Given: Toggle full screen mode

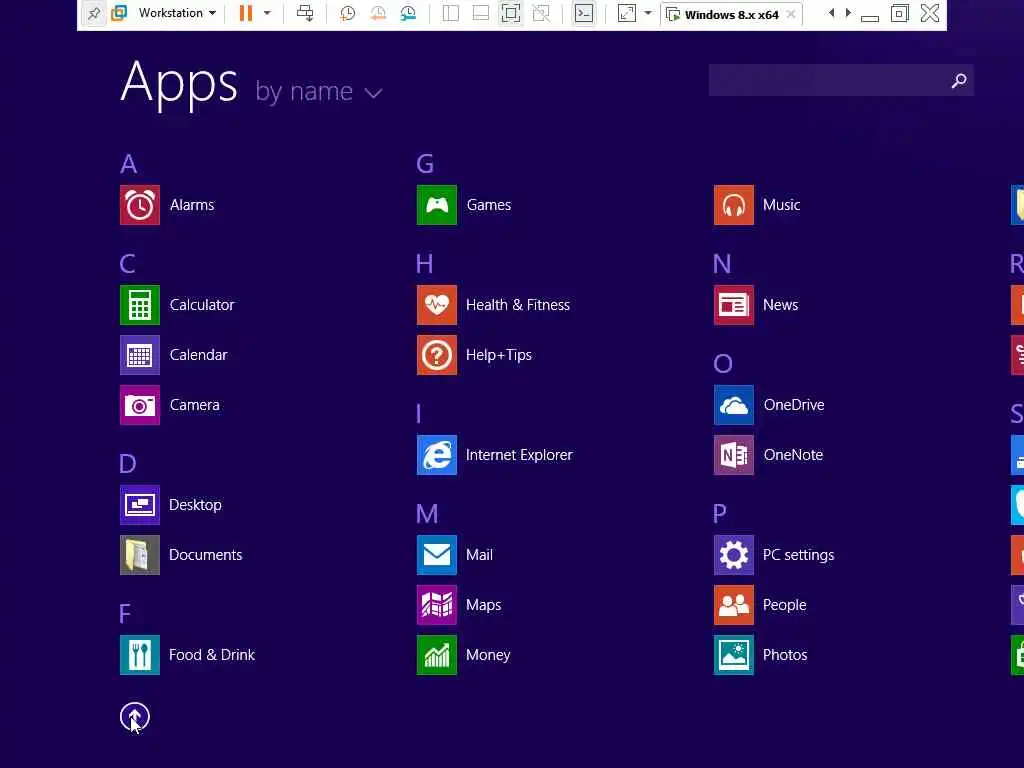Looking at the screenshot, I should pyautogui.click(x=511, y=13).
